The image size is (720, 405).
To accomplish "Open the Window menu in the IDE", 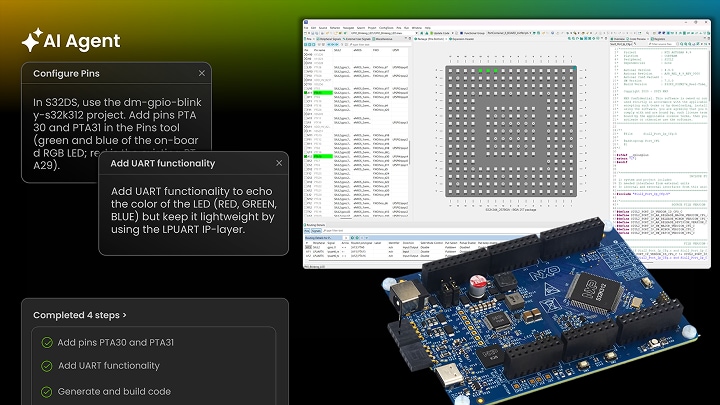I will 416,28.
